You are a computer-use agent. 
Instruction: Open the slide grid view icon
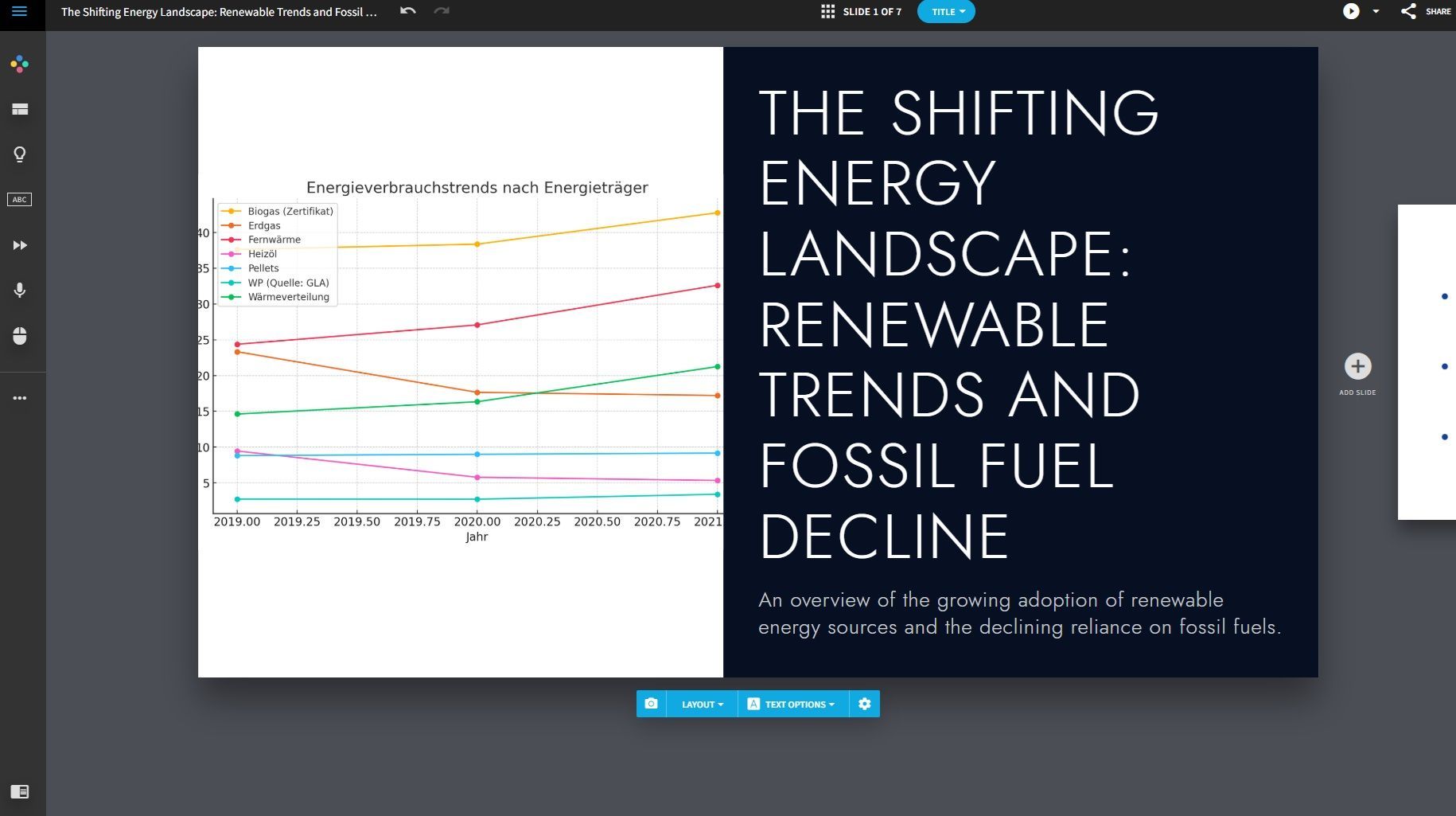click(x=828, y=11)
